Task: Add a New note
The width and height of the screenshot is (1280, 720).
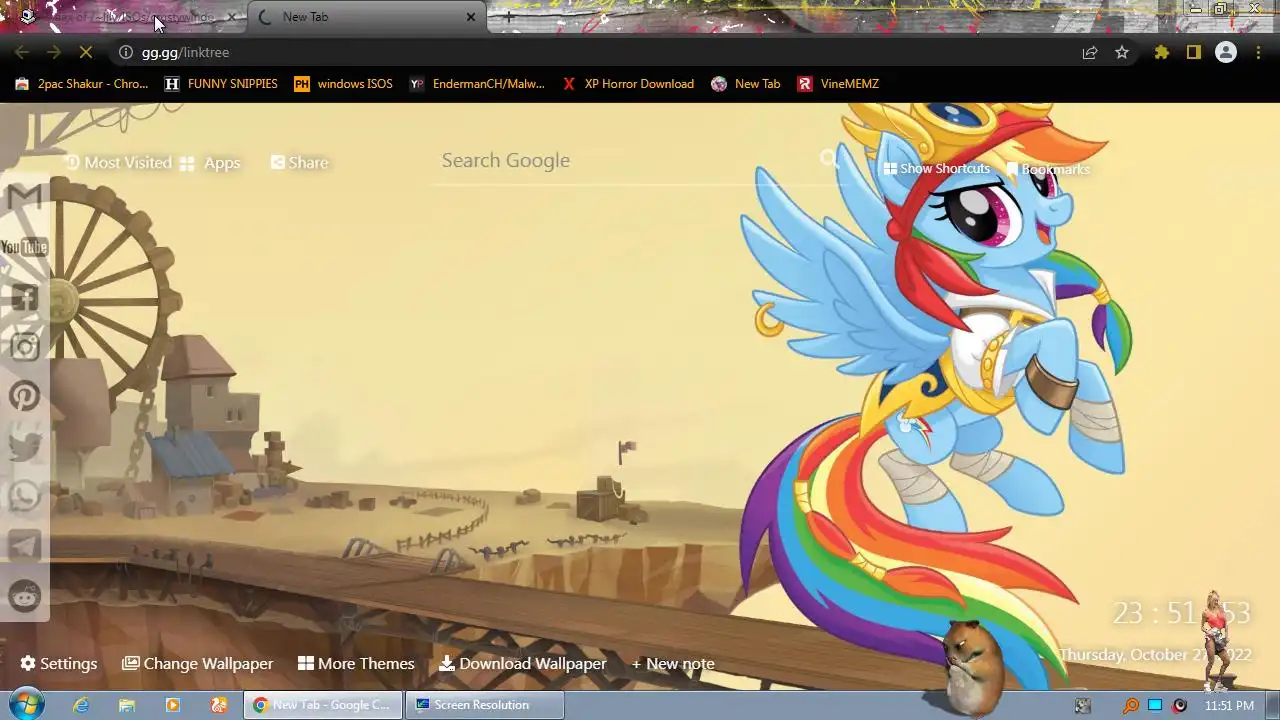Action: pyautogui.click(x=673, y=664)
